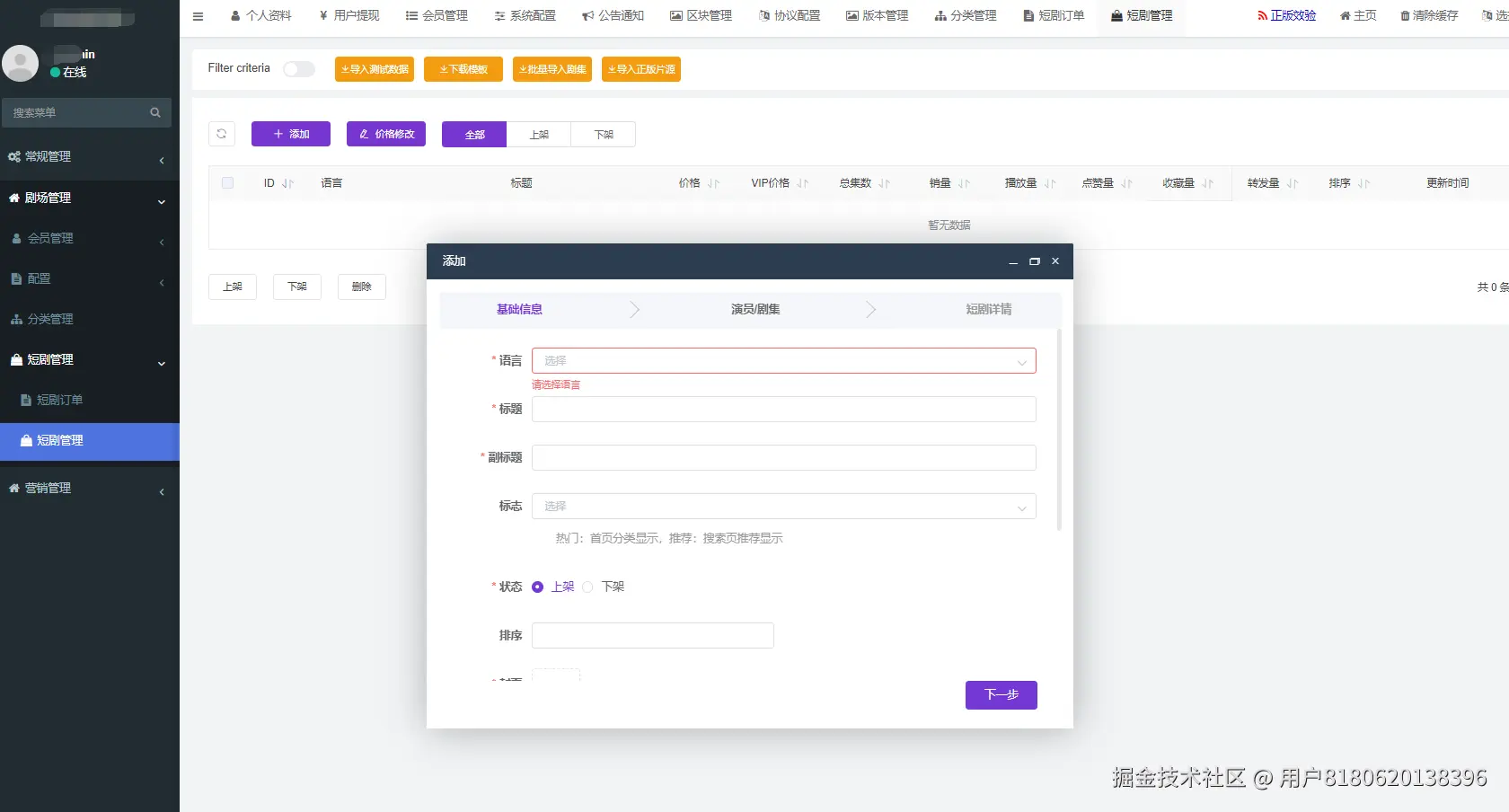Click the user avatar in the sidebar
The height and width of the screenshot is (812, 1509).
point(20,63)
